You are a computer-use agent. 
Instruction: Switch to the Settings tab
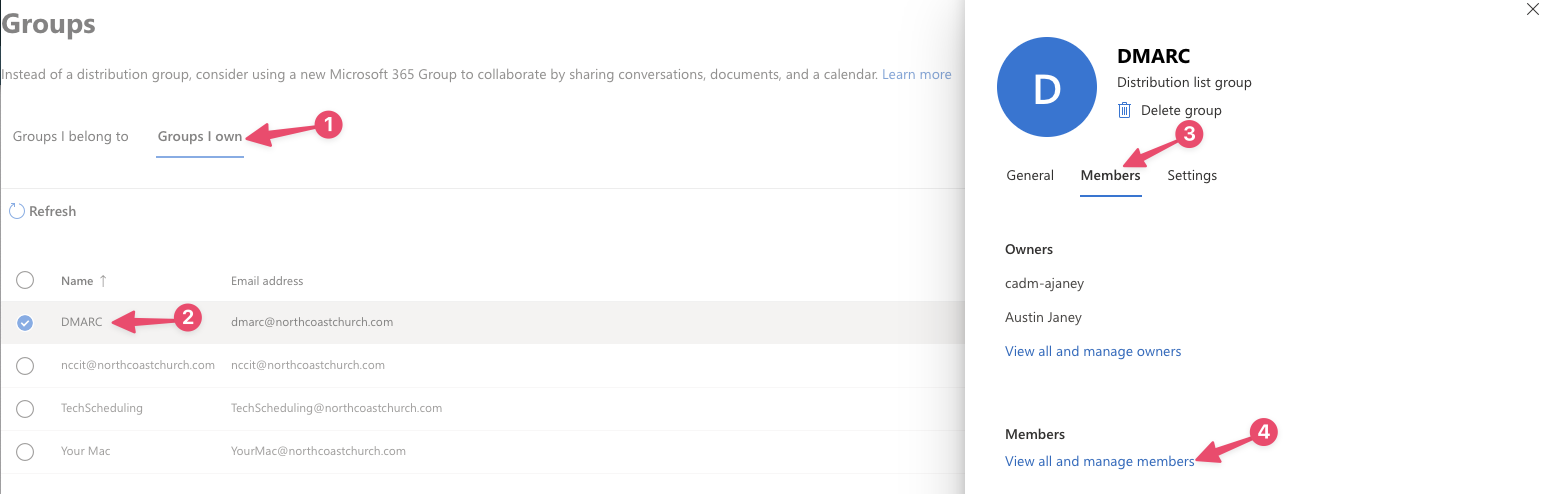point(1192,175)
